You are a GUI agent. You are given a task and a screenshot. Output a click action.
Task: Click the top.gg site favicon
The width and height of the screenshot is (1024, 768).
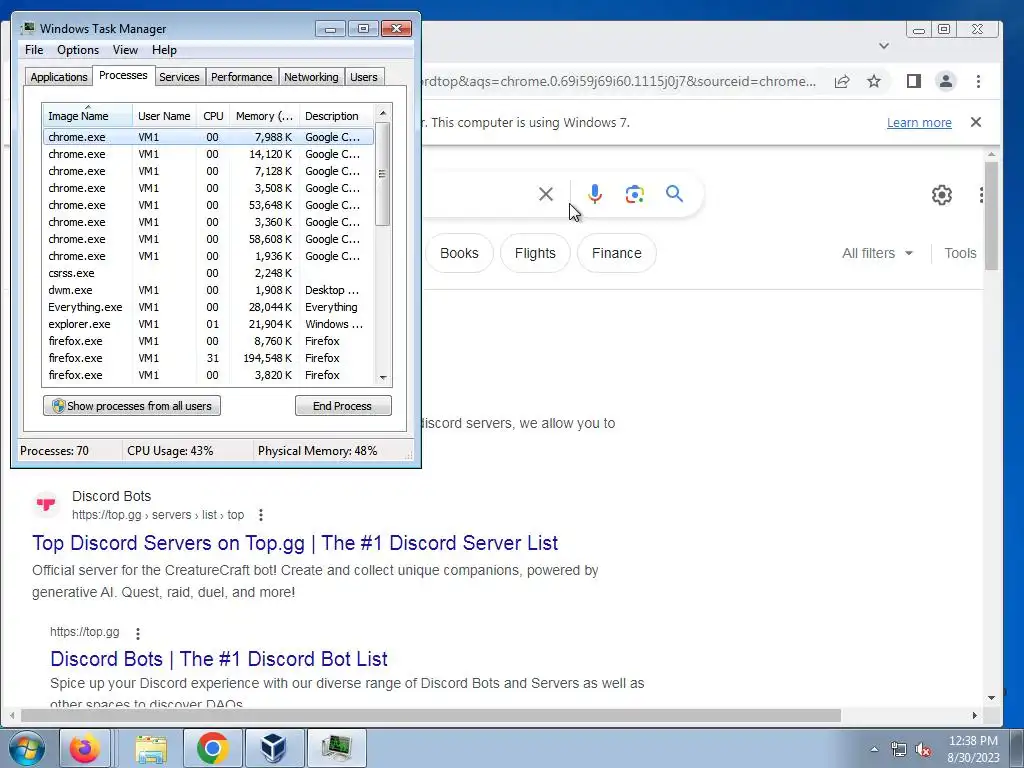pos(46,504)
